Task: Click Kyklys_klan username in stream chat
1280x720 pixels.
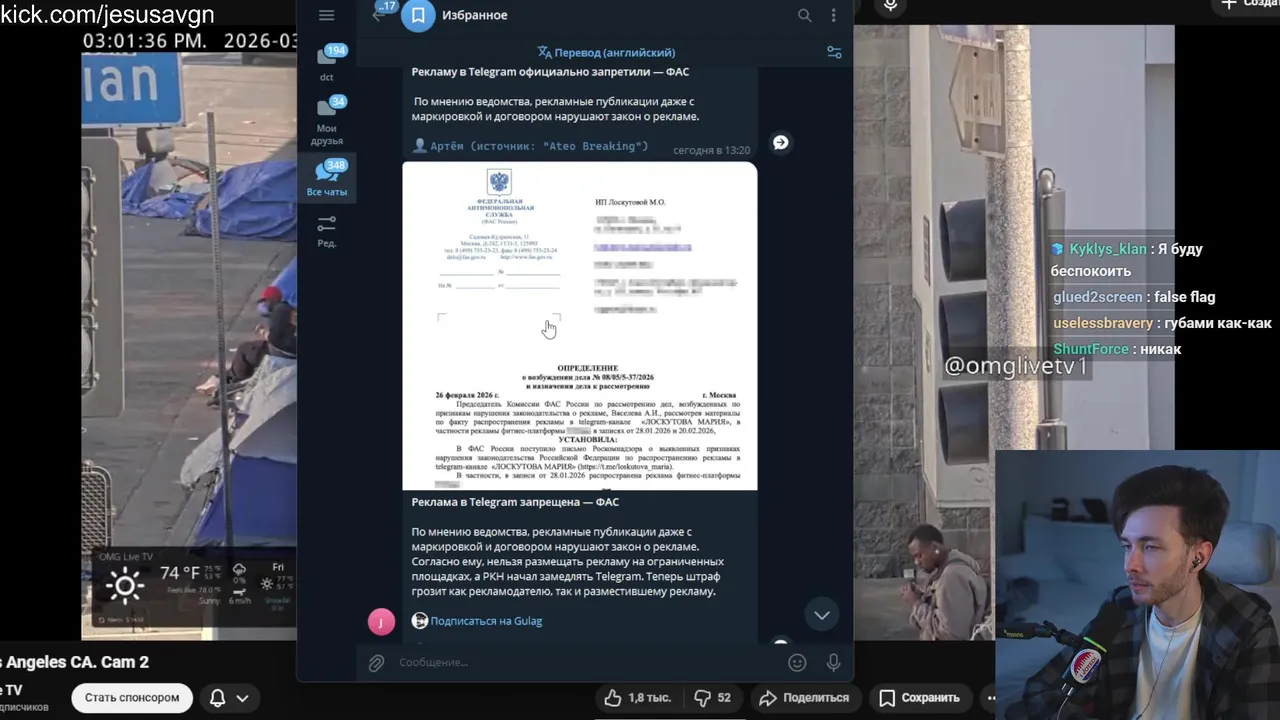Action: 1107,249
